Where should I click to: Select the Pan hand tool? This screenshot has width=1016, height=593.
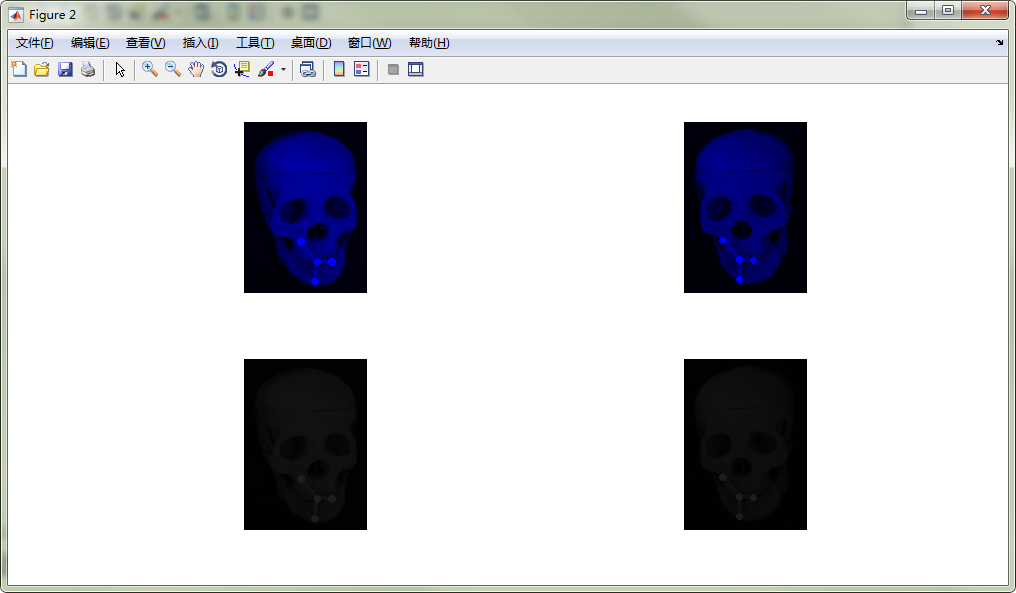(x=196, y=69)
